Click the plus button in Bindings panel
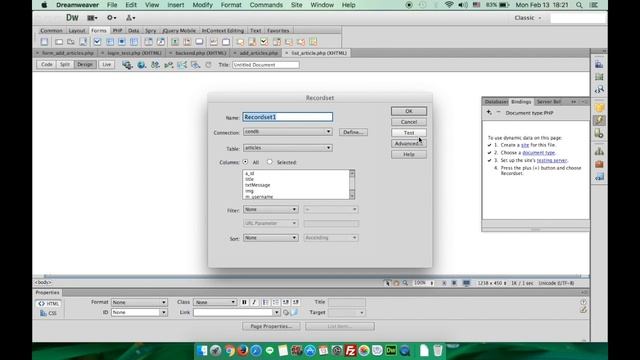640x360 pixels. click(x=489, y=112)
